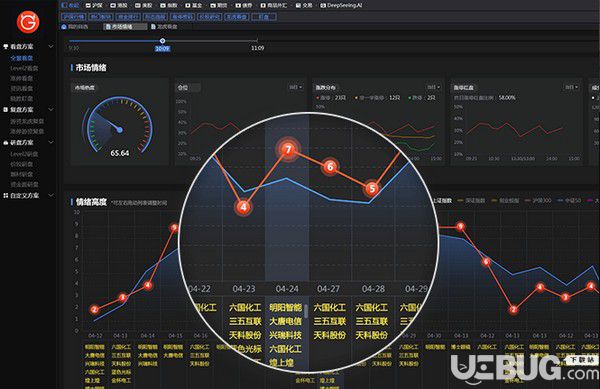Open the 当日 dropdown on the 仓位 chart
The width and height of the screenshot is (600, 389).
tap(296, 87)
